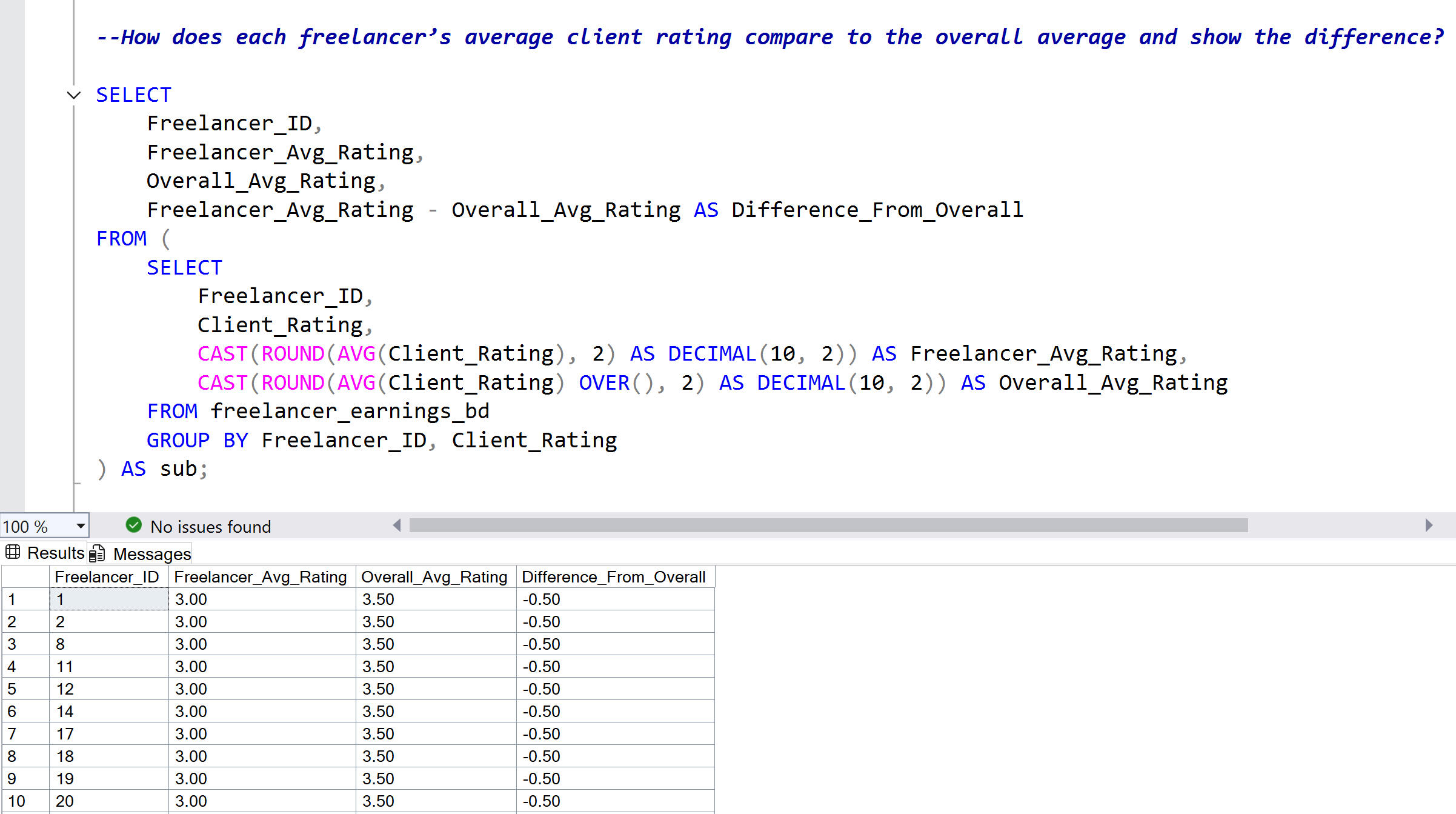The height and width of the screenshot is (814, 1456).
Task: Select the Freelancer_Avg_Rating column header
Action: click(261, 577)
